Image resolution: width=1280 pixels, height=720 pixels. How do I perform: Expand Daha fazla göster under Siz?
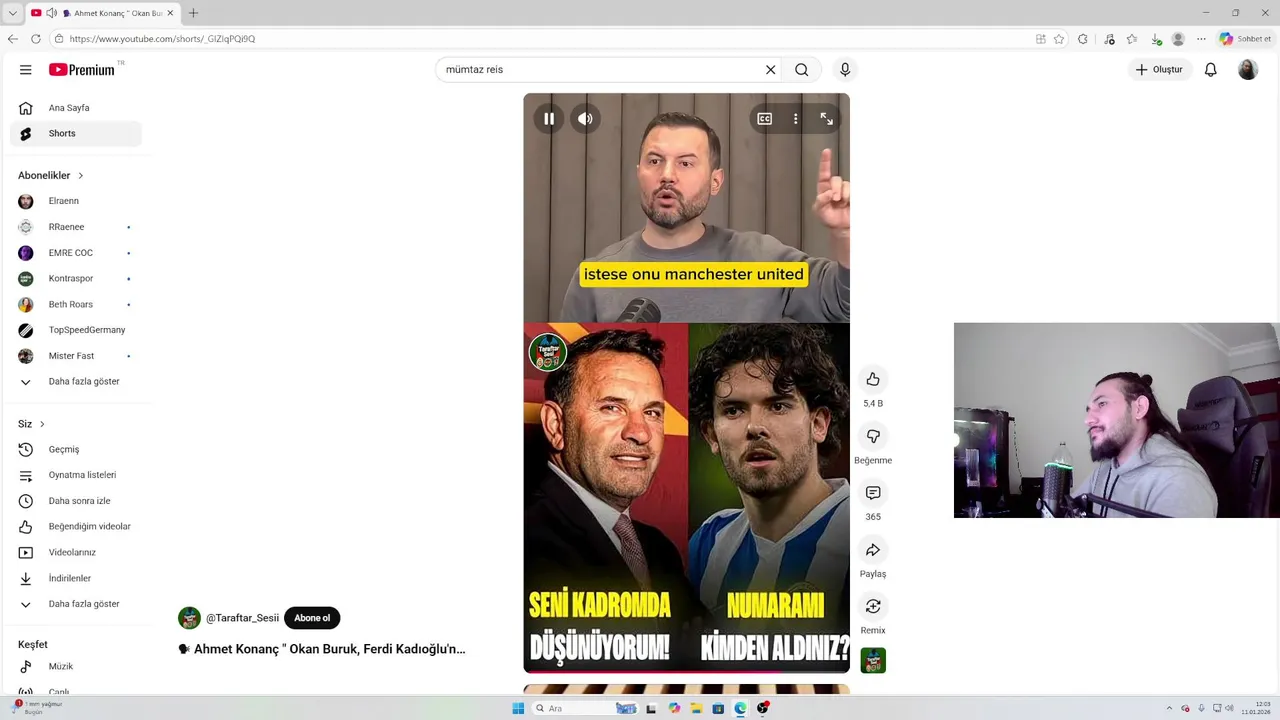click(76, 604)
